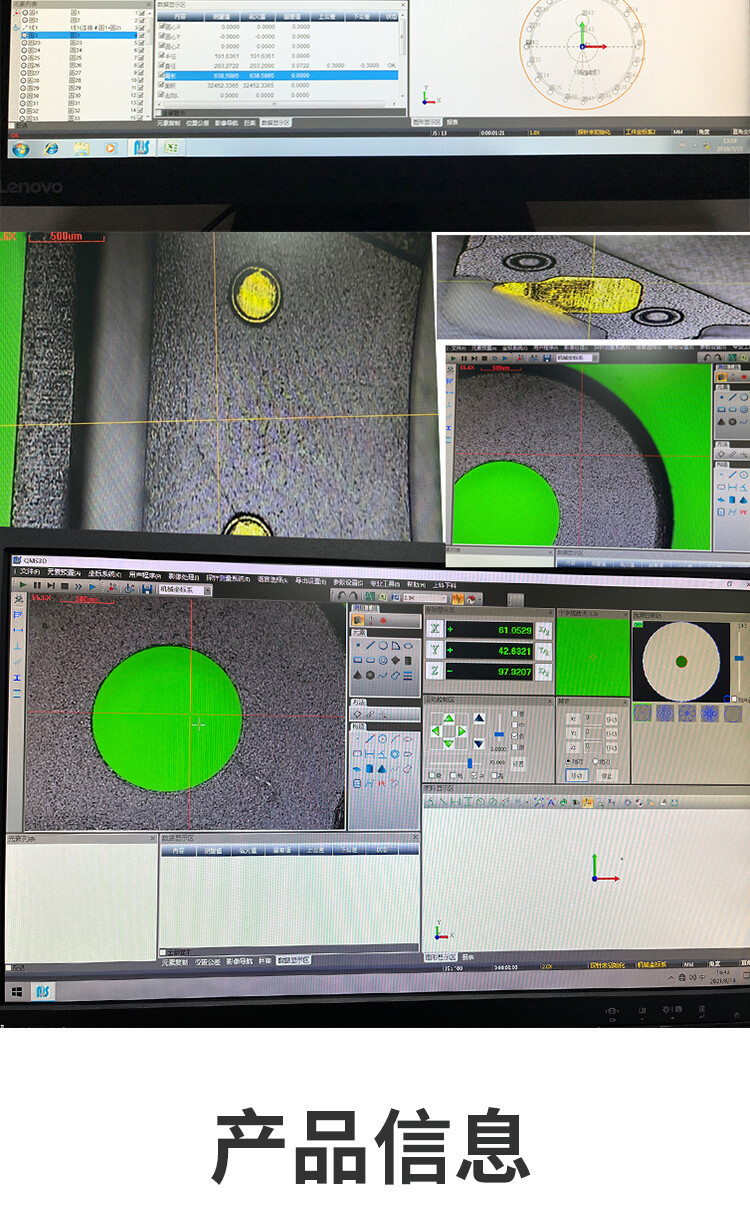Screen dimensions: 750x1226
Task: Click the Windows Start button on lower taskbar
Action: click(17, 991)
